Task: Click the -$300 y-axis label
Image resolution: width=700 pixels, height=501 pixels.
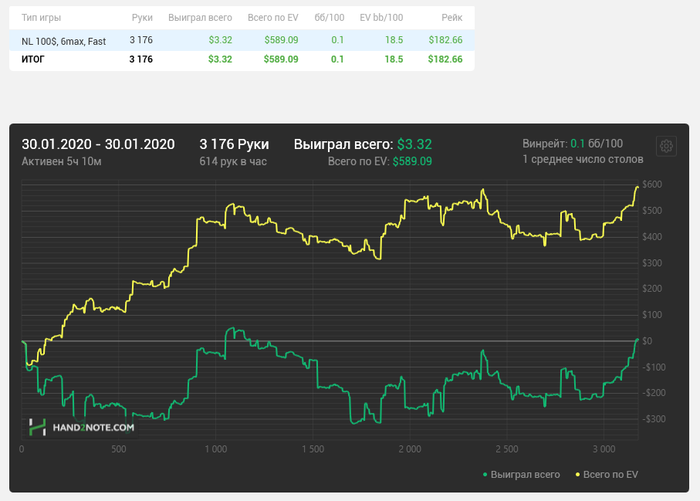Action: click(654, 419)
